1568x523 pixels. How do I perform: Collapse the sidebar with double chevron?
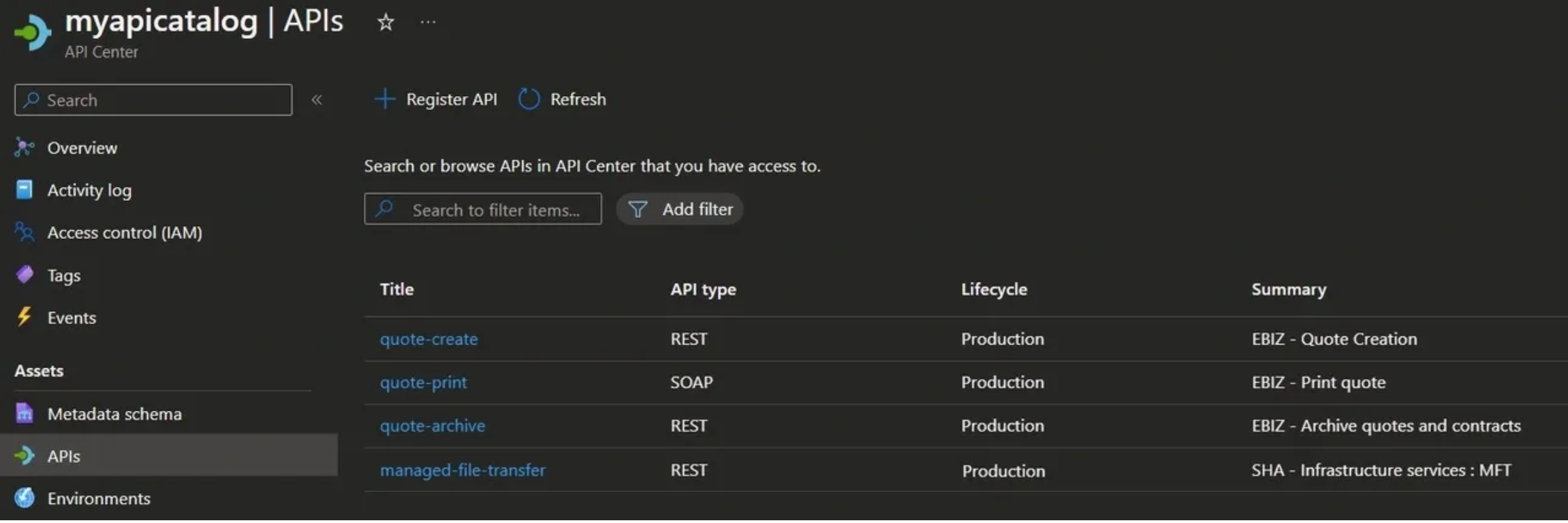[x=317, y=100]
